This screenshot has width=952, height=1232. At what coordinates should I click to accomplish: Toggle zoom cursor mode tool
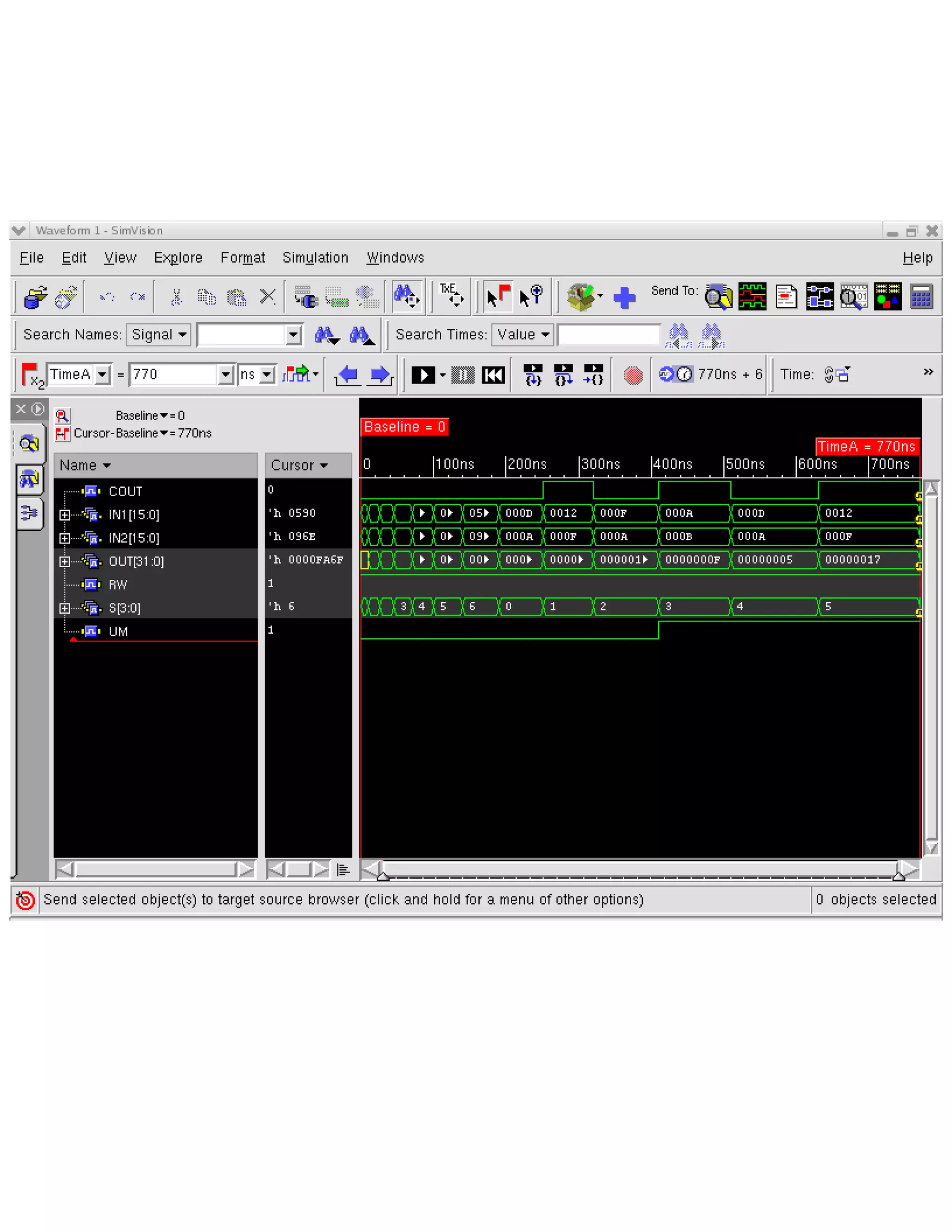coord(531,297)
